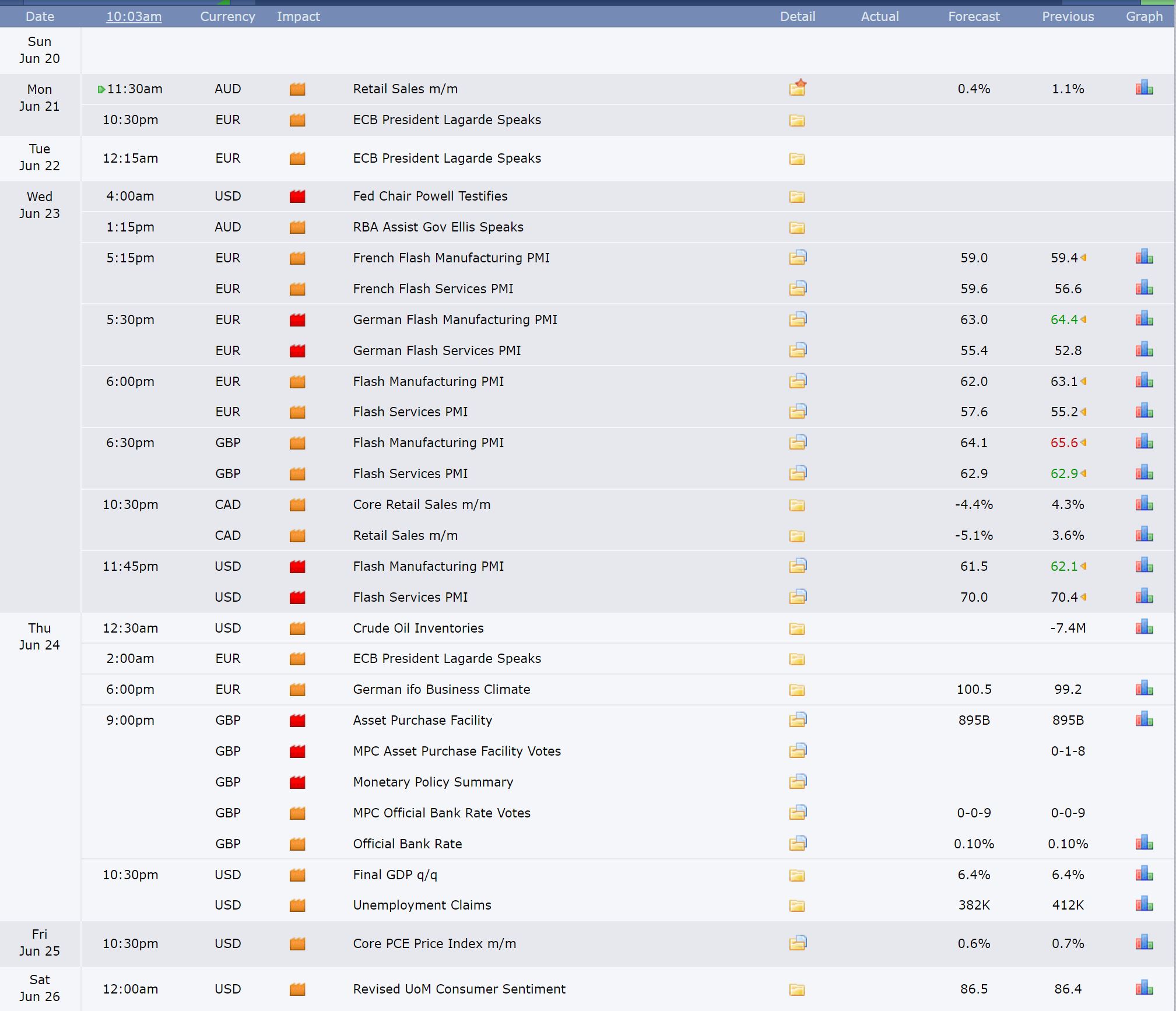Open graph for GBP Flash Manufacturing PMI
This screenshot has height=1011, width=1176.
1144,442
